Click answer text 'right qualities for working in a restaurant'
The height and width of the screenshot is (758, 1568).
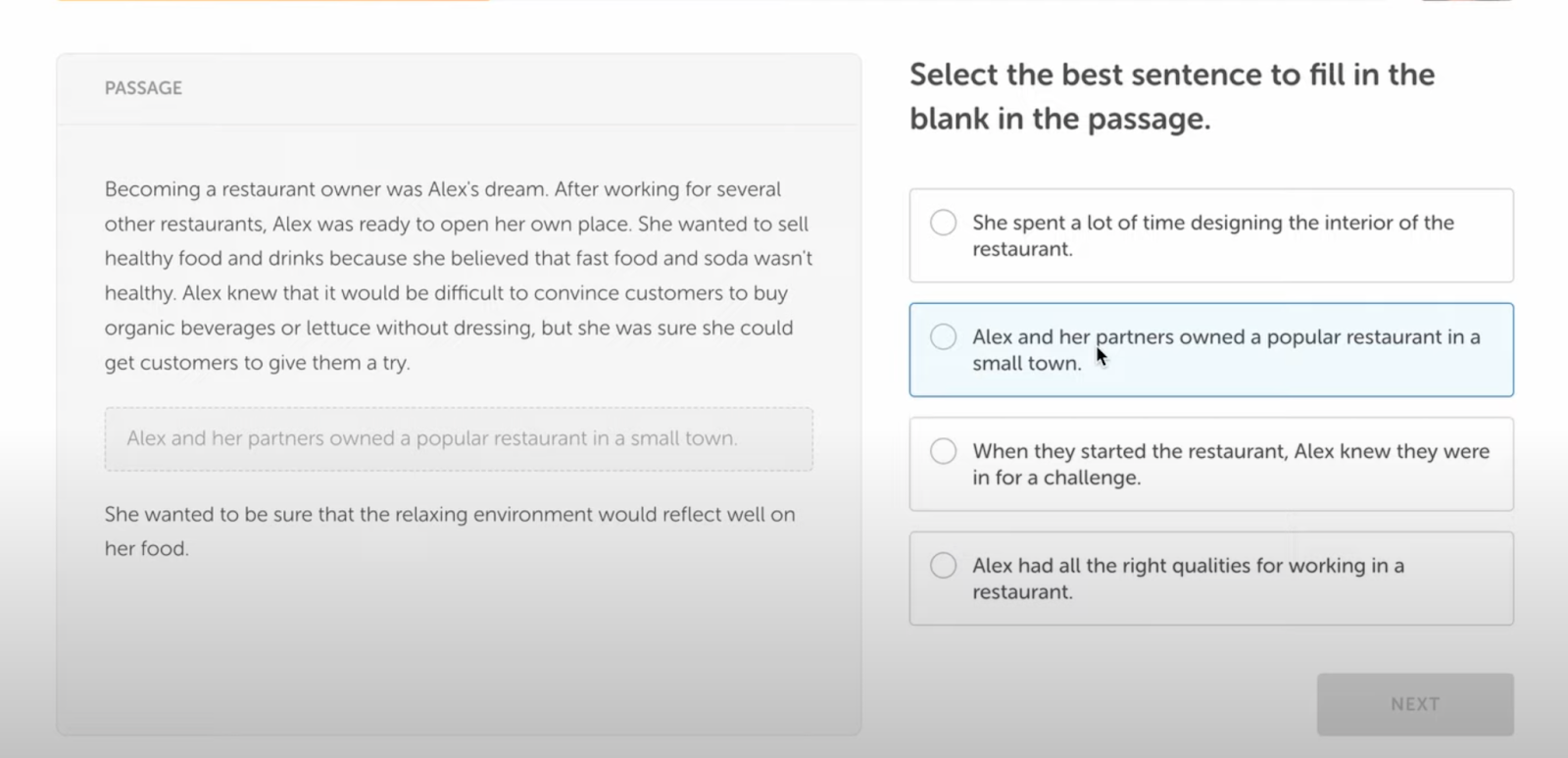(x=1188, y=579)
